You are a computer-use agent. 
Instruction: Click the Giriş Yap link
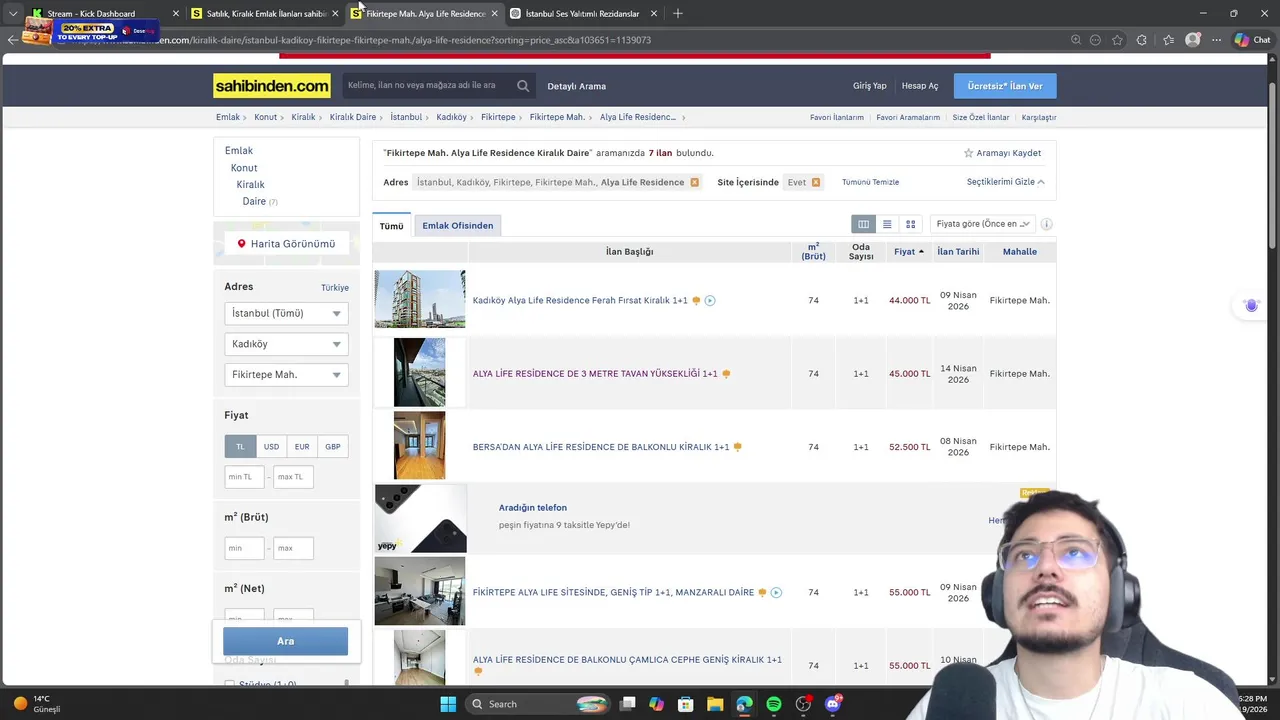pos(869,86)
